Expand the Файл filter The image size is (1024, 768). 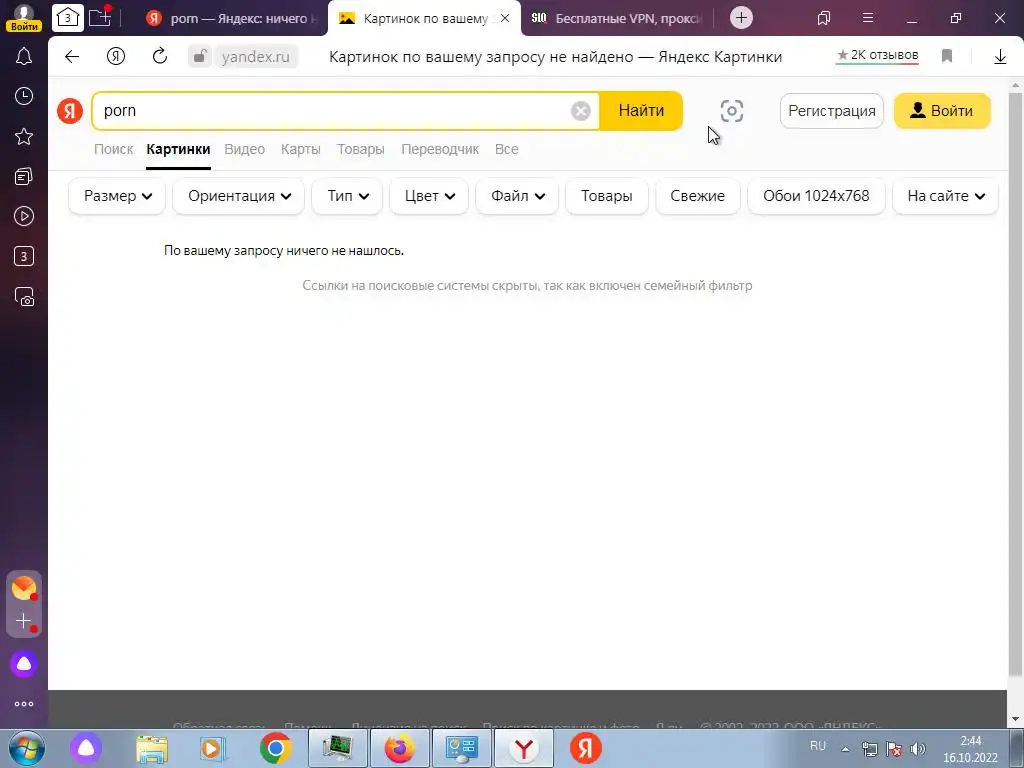pos(517,196)
